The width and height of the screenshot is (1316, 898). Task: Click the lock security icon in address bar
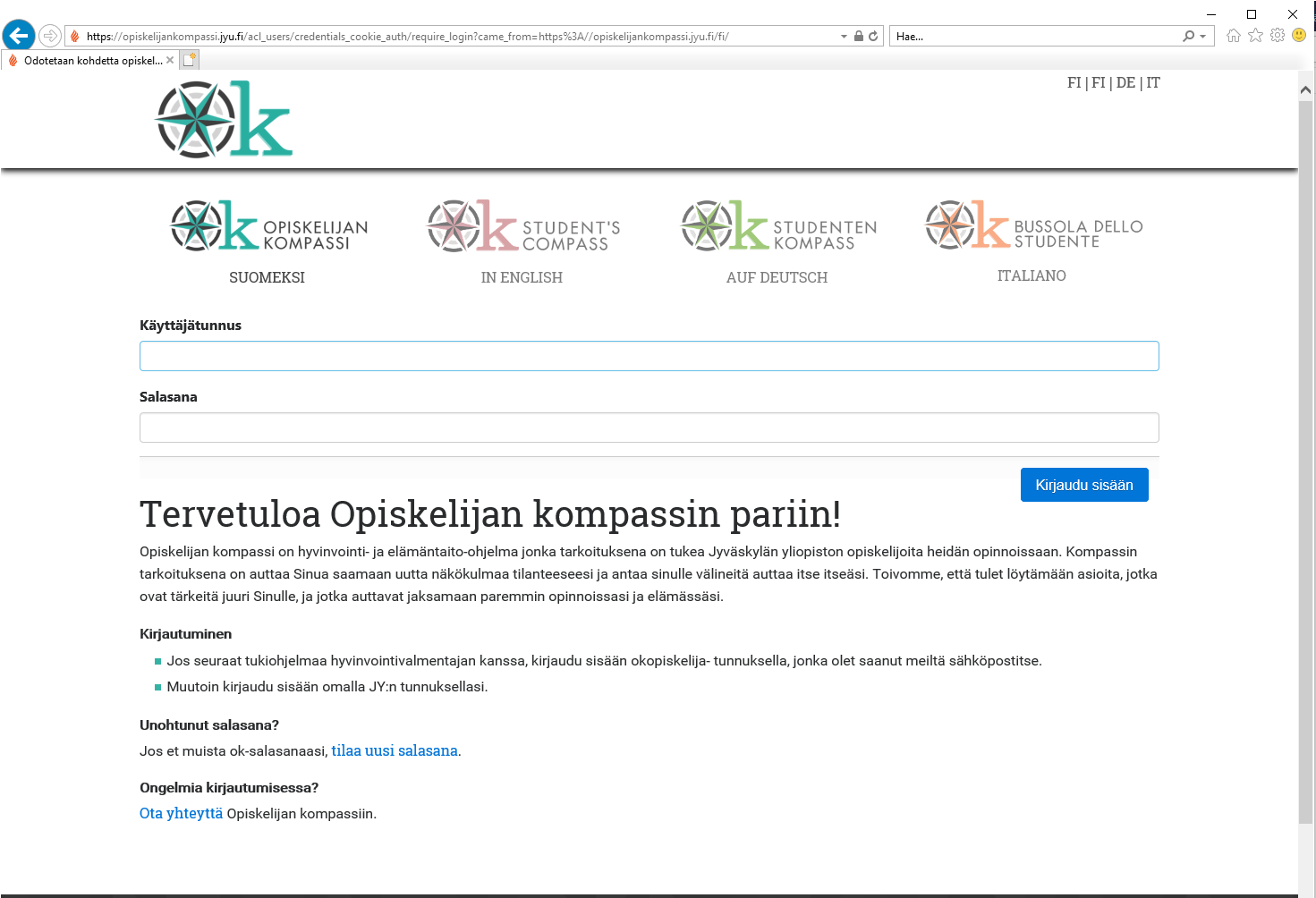point(859,37)
